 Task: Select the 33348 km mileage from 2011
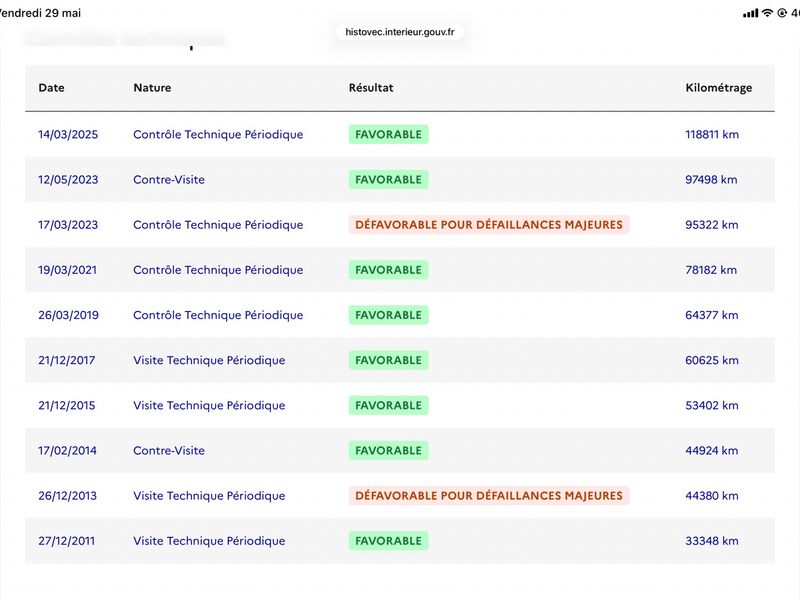[x=712, y=541]
